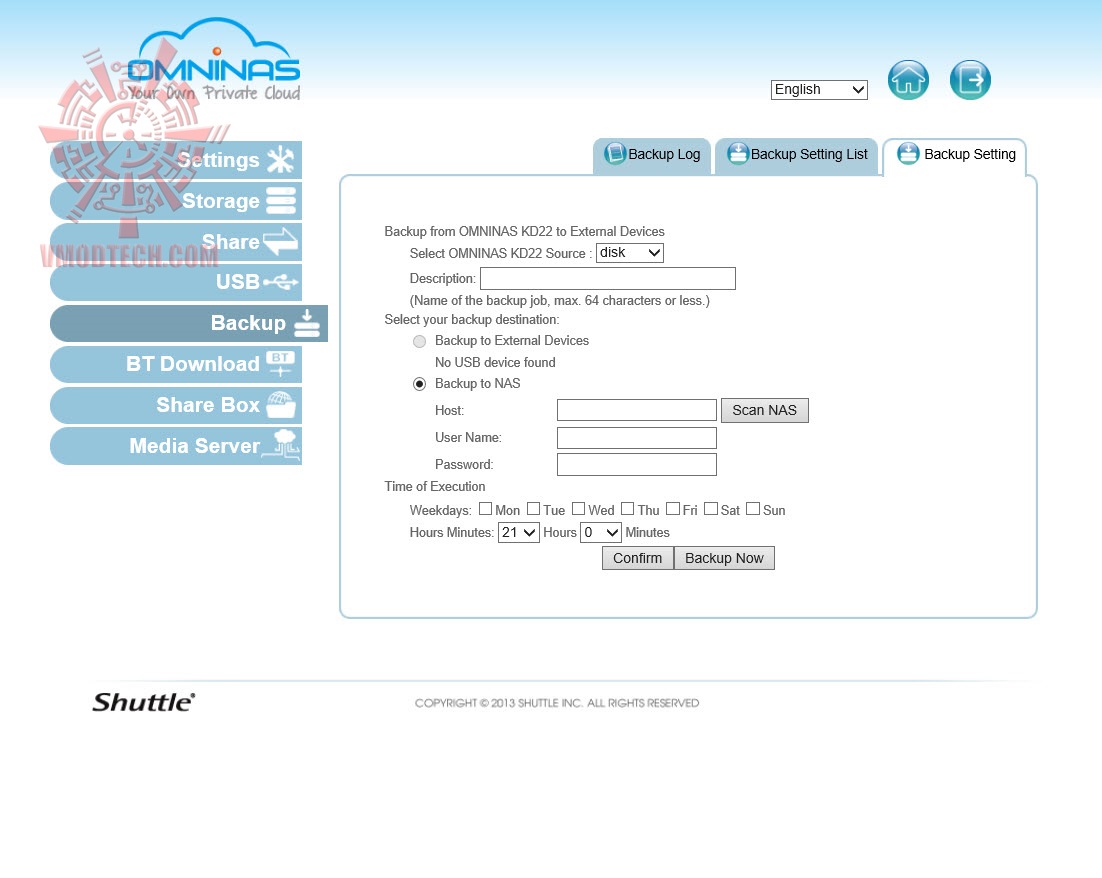Check the Sat weekday checkbox

click(711, 508)
